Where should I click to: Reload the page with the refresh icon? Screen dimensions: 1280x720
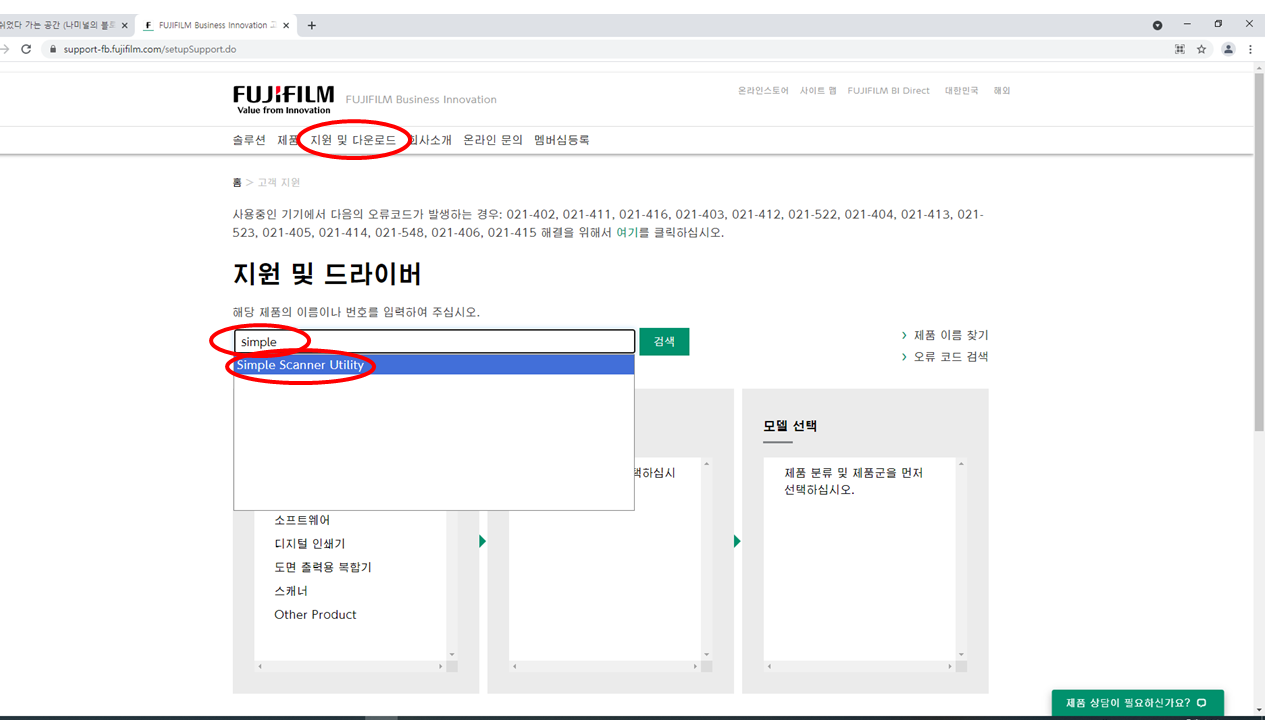pos(26,49)
